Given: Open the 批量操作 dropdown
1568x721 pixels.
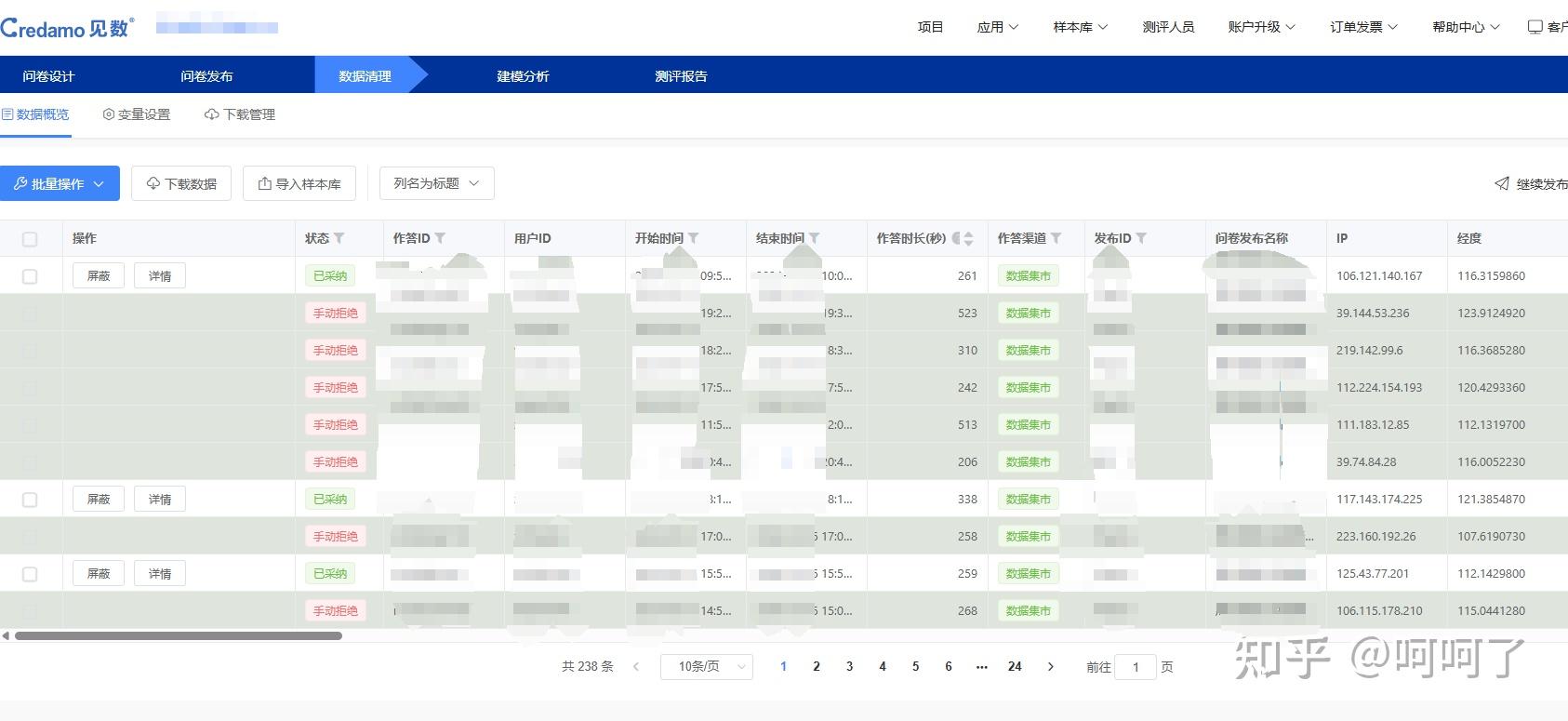Looking at the screenshot, I should [60, 183].
